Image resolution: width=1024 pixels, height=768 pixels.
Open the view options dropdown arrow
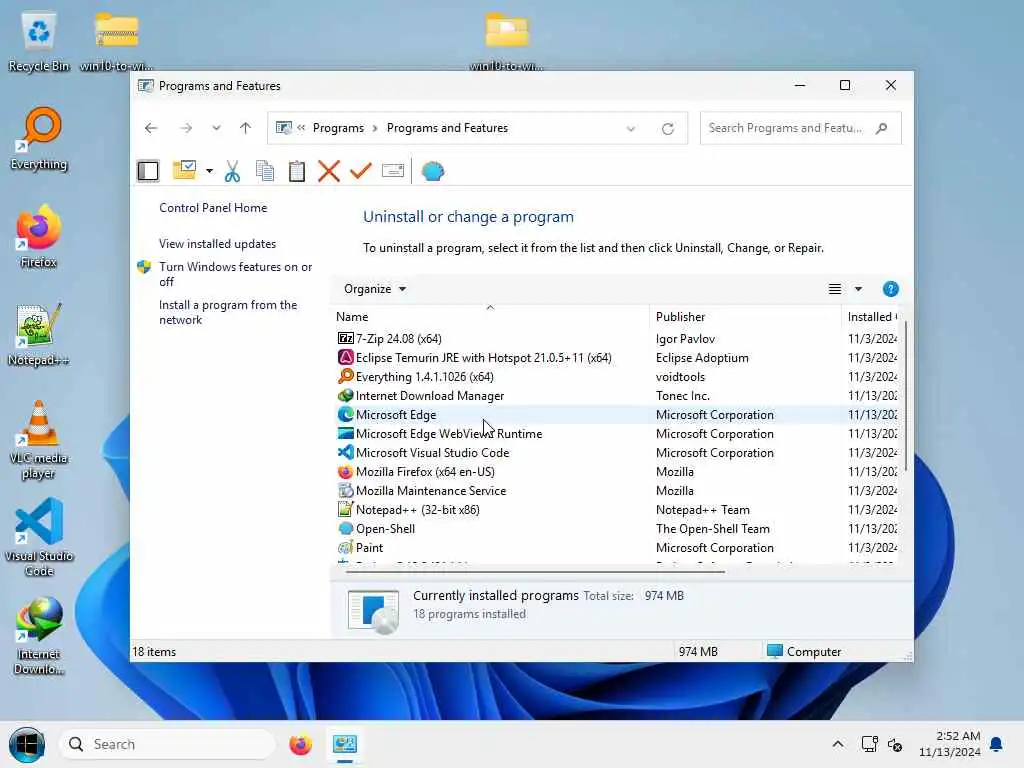[858, 289]
